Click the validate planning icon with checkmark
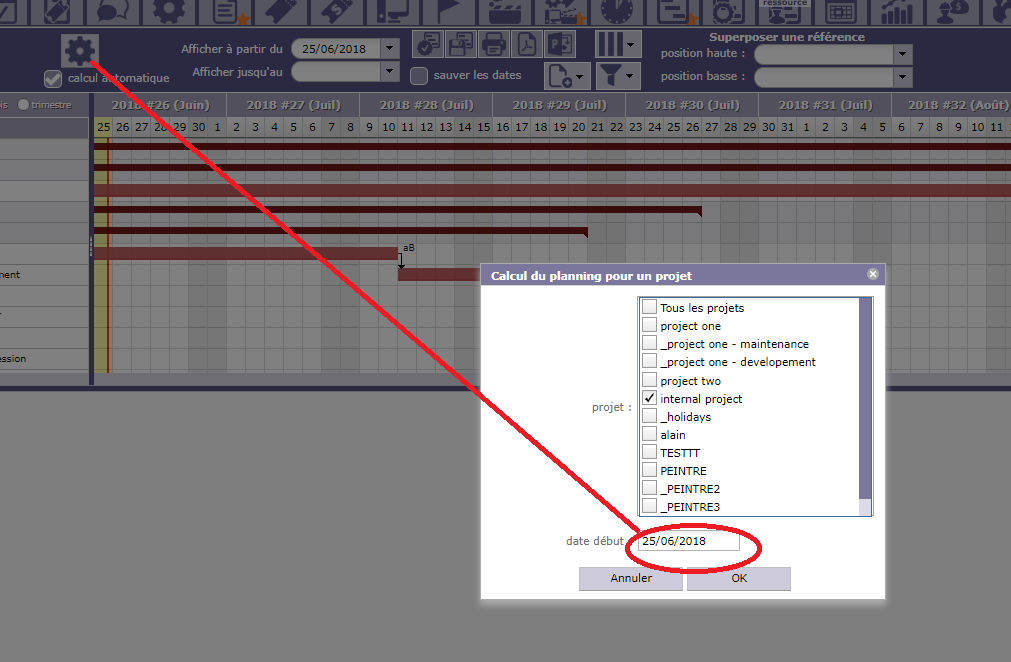Image resolution: width=1011 pixels, height=662 pixels. [x=428, y=45]
